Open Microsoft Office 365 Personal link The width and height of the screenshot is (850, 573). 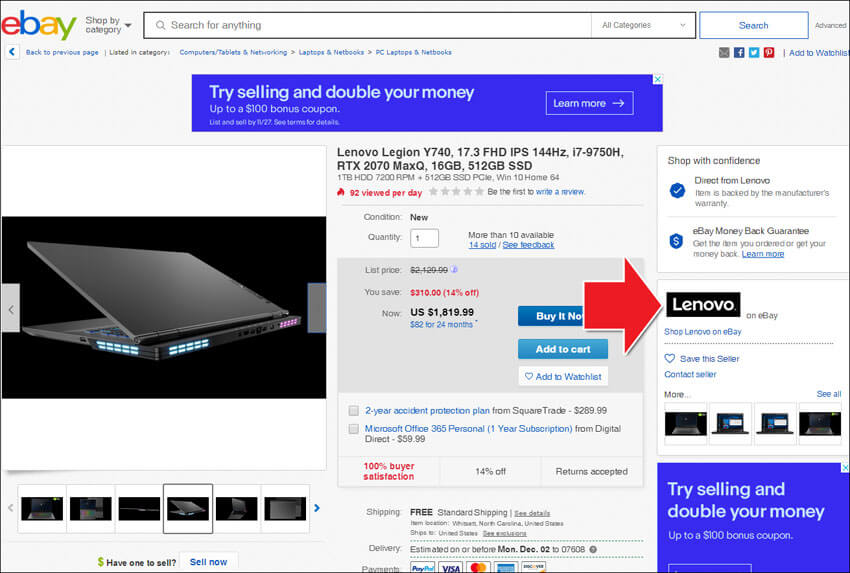coord(468,429)
